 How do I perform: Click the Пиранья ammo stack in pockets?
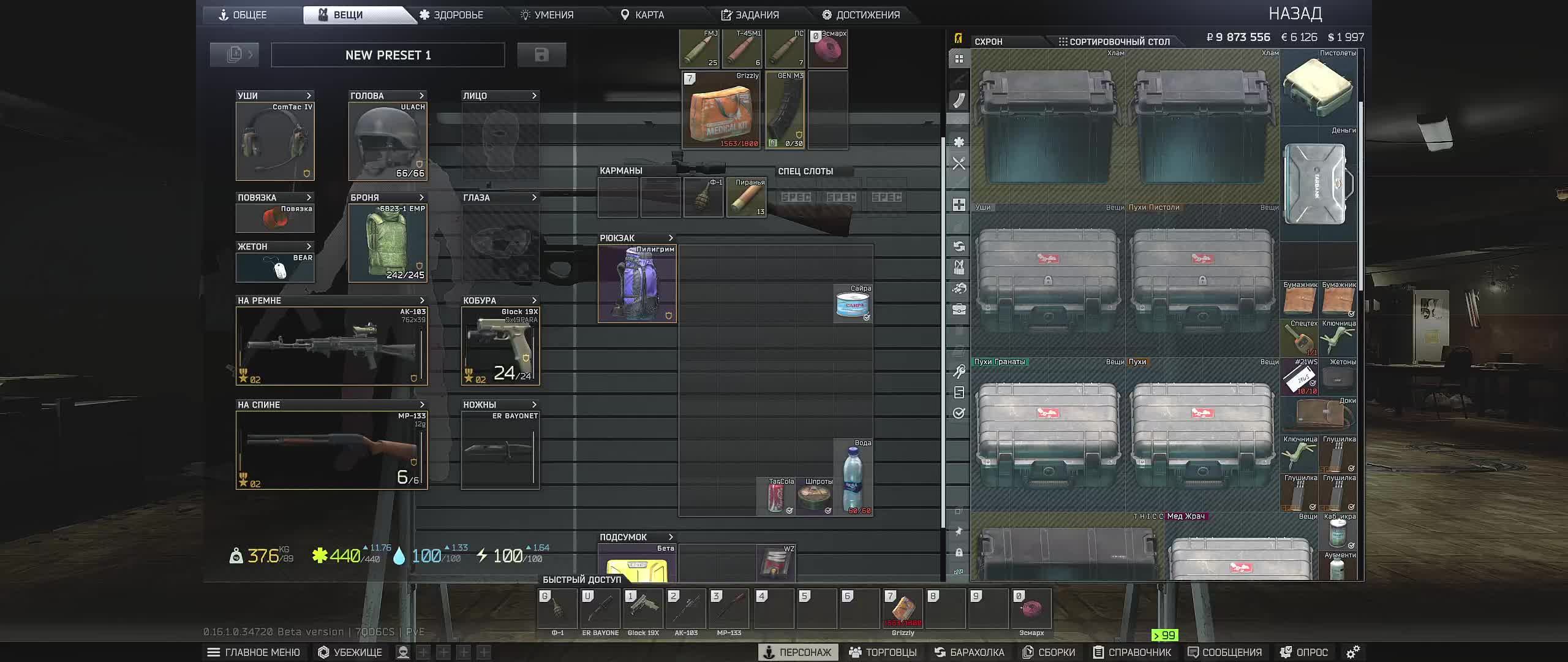[x=746, y=197]
